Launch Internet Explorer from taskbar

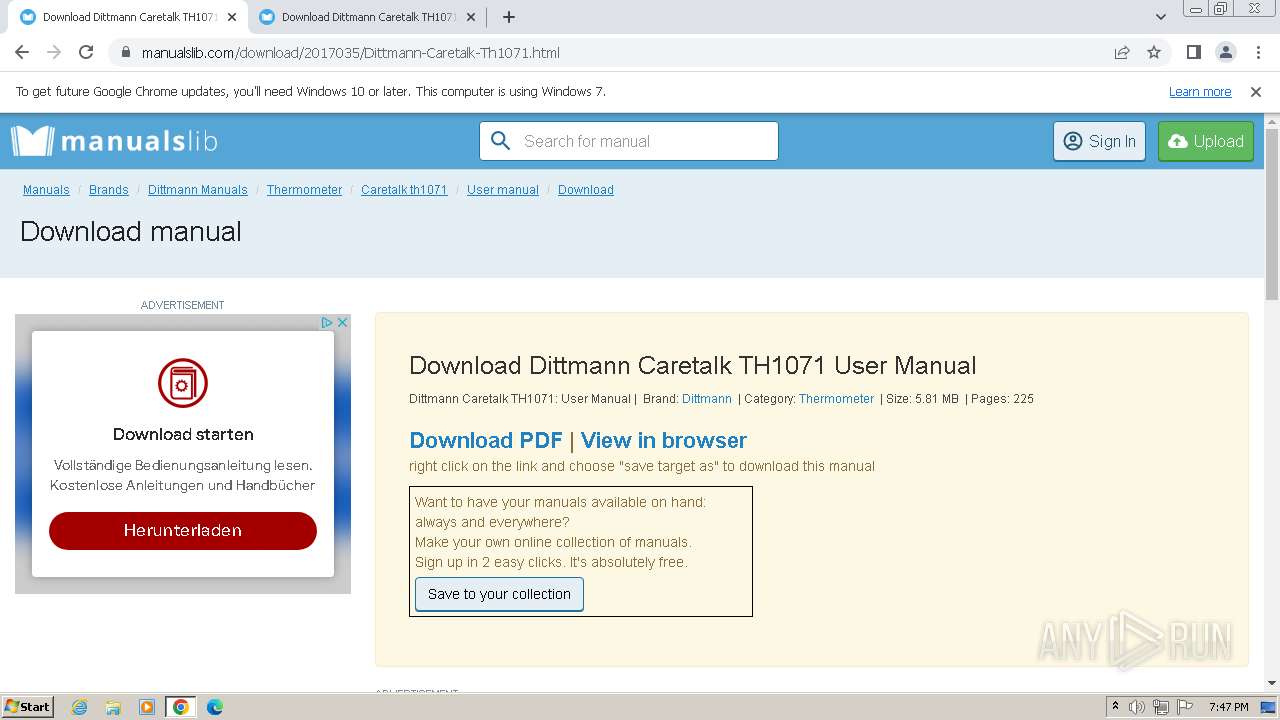coord(80,707)
